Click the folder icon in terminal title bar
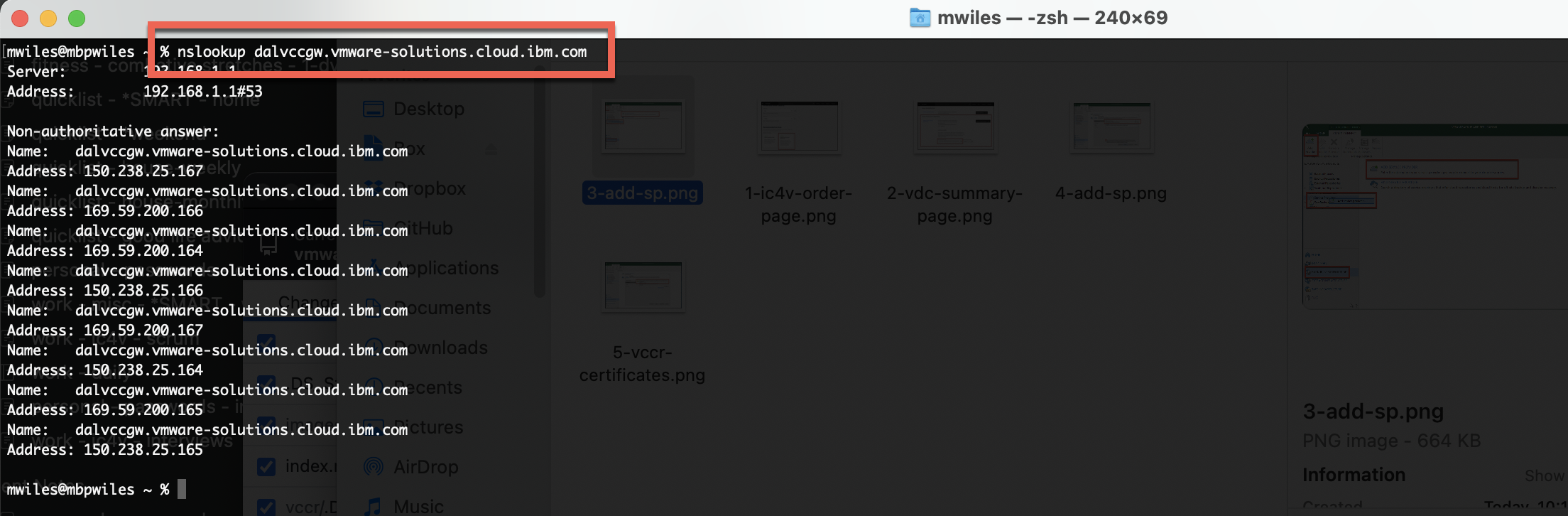The height and width of the screenshot is (516, 1568). coord(920,18)
